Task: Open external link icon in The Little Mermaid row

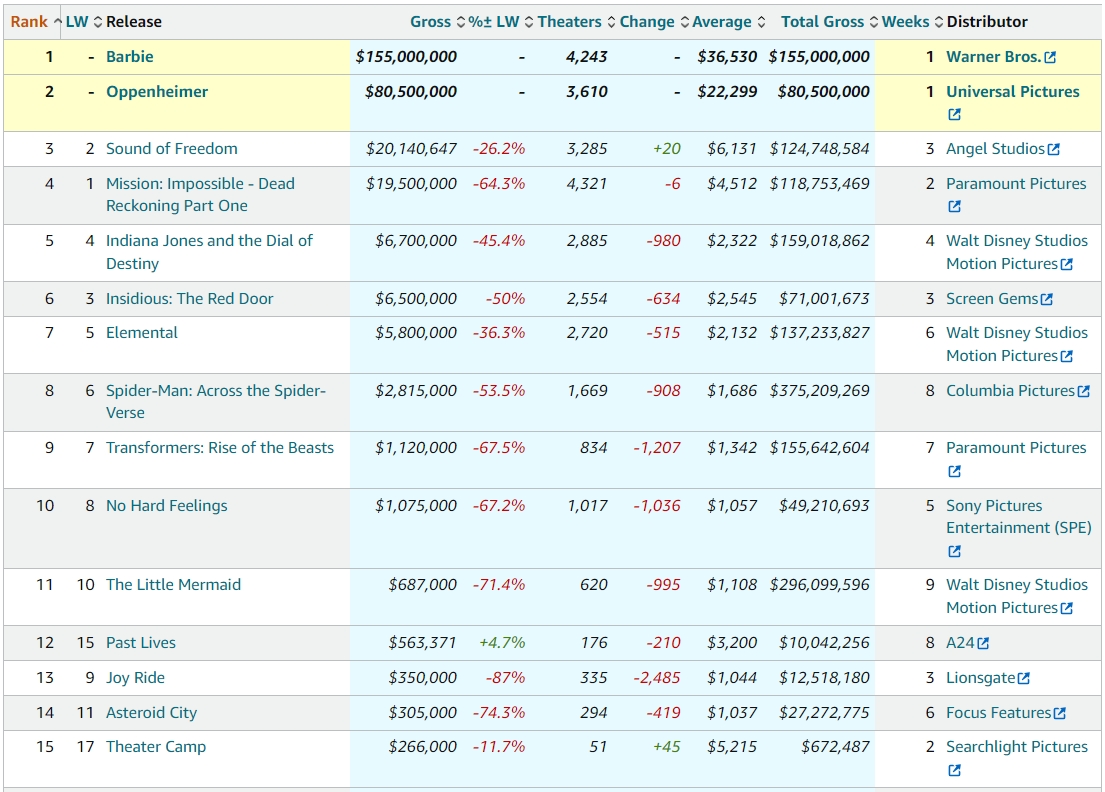Action: tap(1067, 608)
